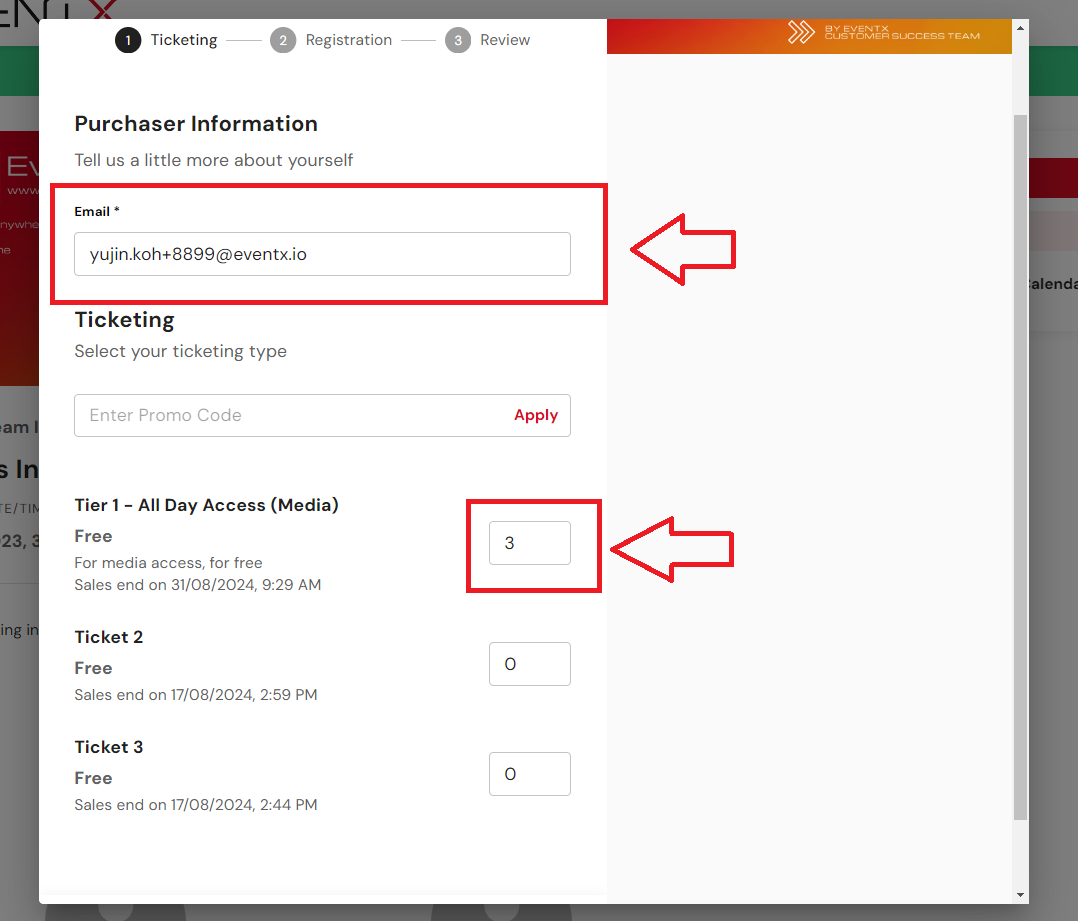Click 'Sales end on 17/08/2024, 2:44 PM'

point(196,805)
